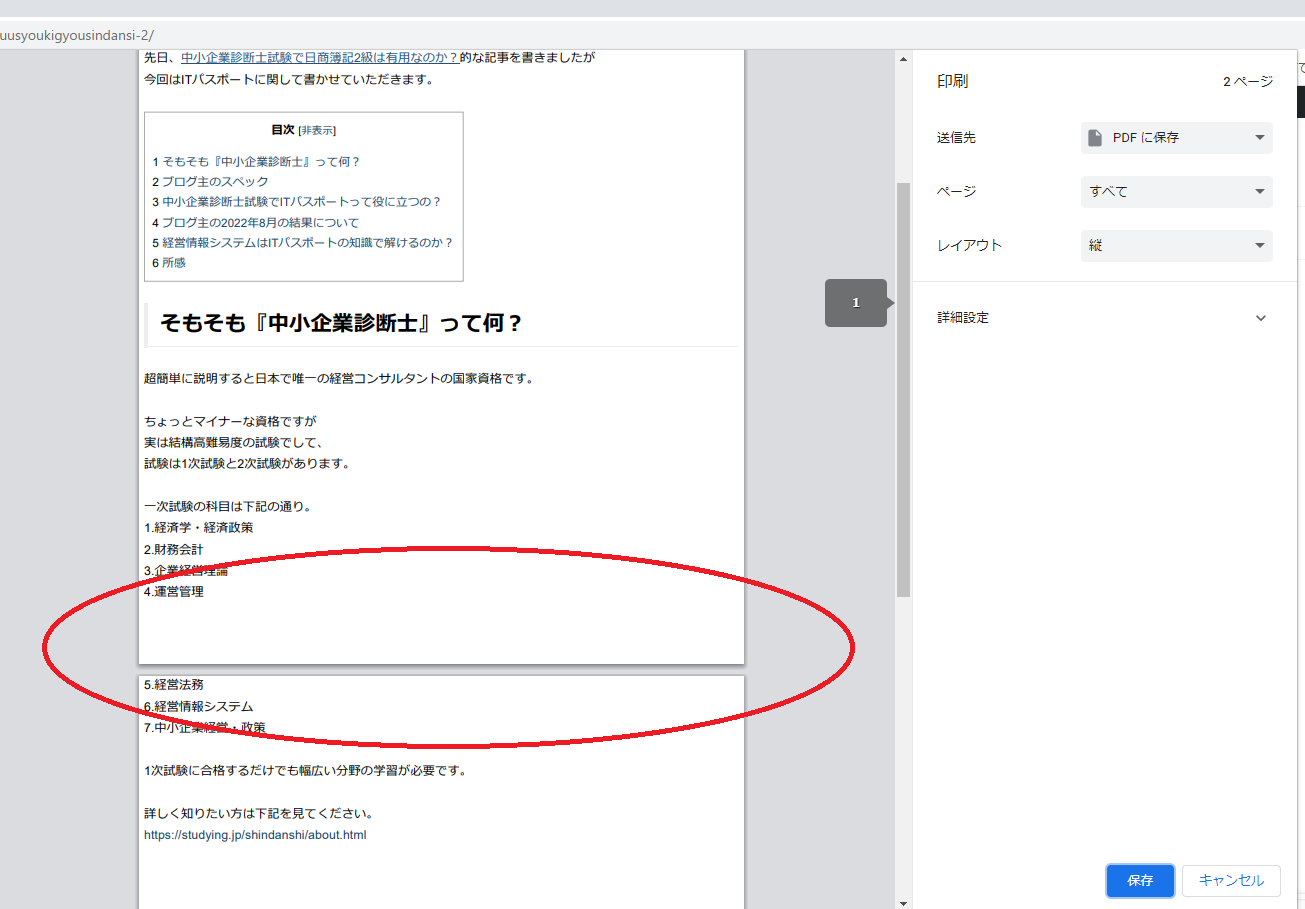Click the text 1.経済学・経済政策
The width and height of the screenshot is (1305, 909).
tap(198, 528)
